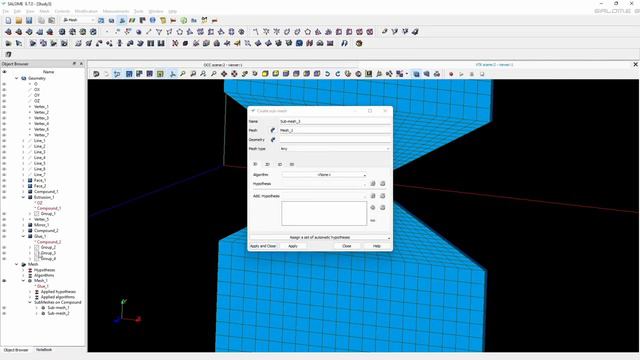Click the geometry arrow selector beside Geometry field
Image resolution: width=640 pixels, height=360 pixels.
point(273,140)
